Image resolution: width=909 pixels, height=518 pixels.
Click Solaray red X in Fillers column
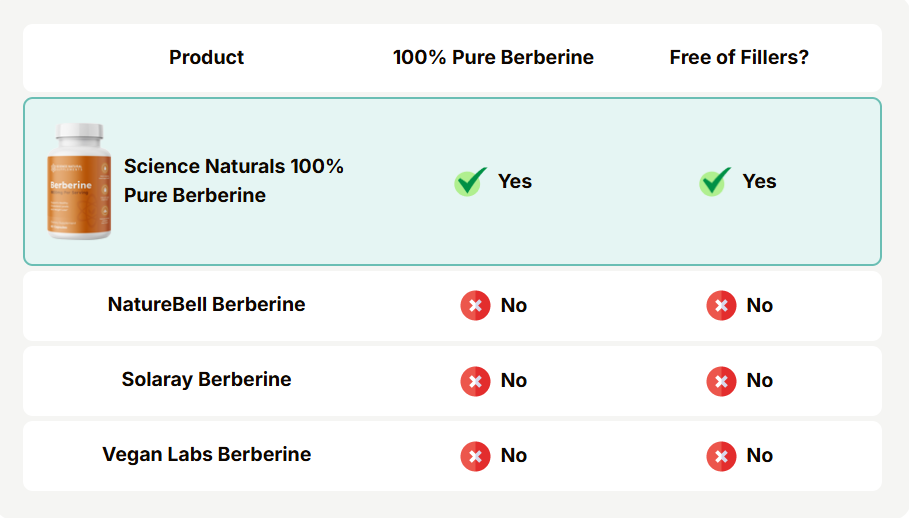tap(721, 380)
